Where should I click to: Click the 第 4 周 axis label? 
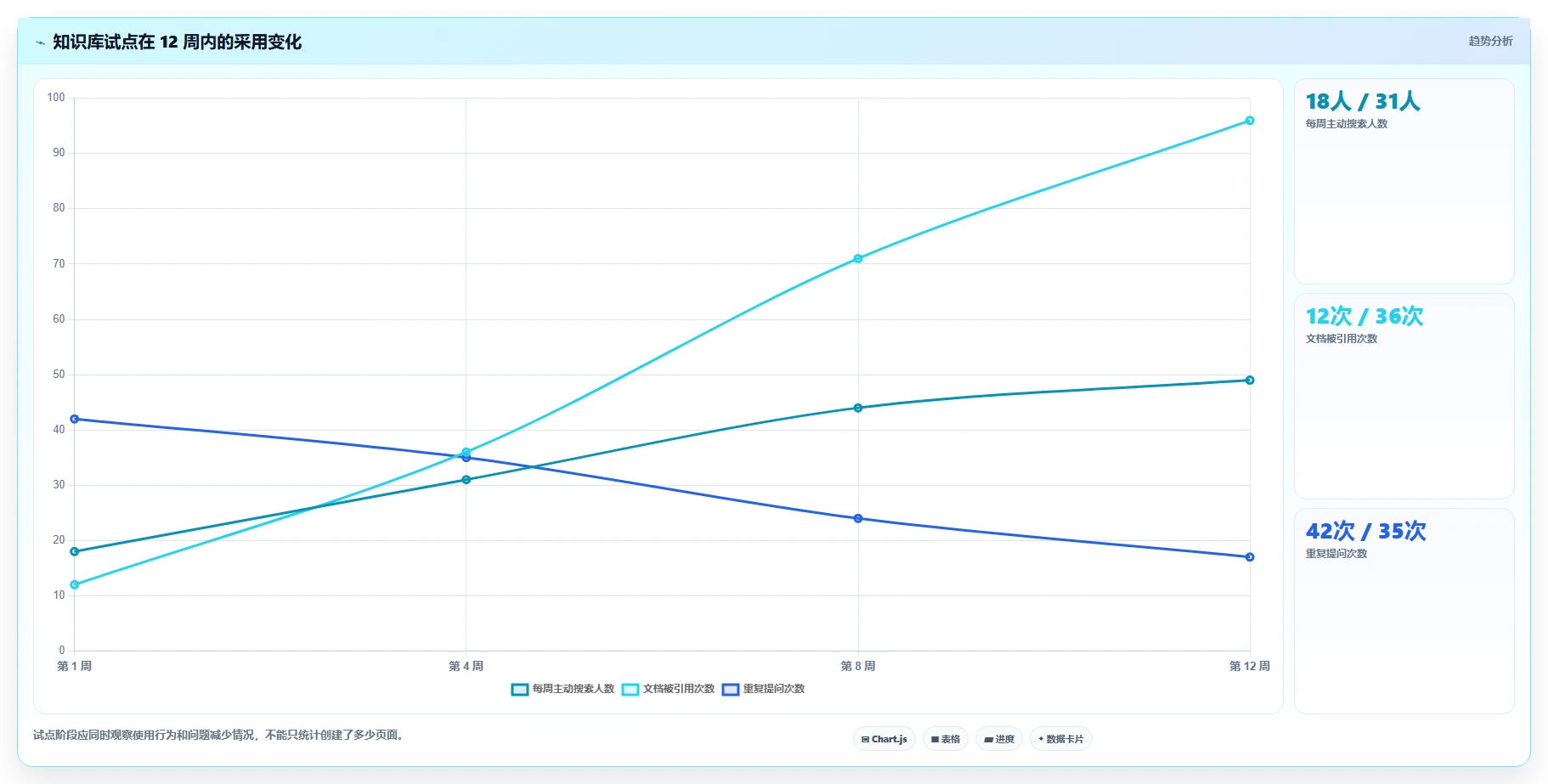(466, 666)
